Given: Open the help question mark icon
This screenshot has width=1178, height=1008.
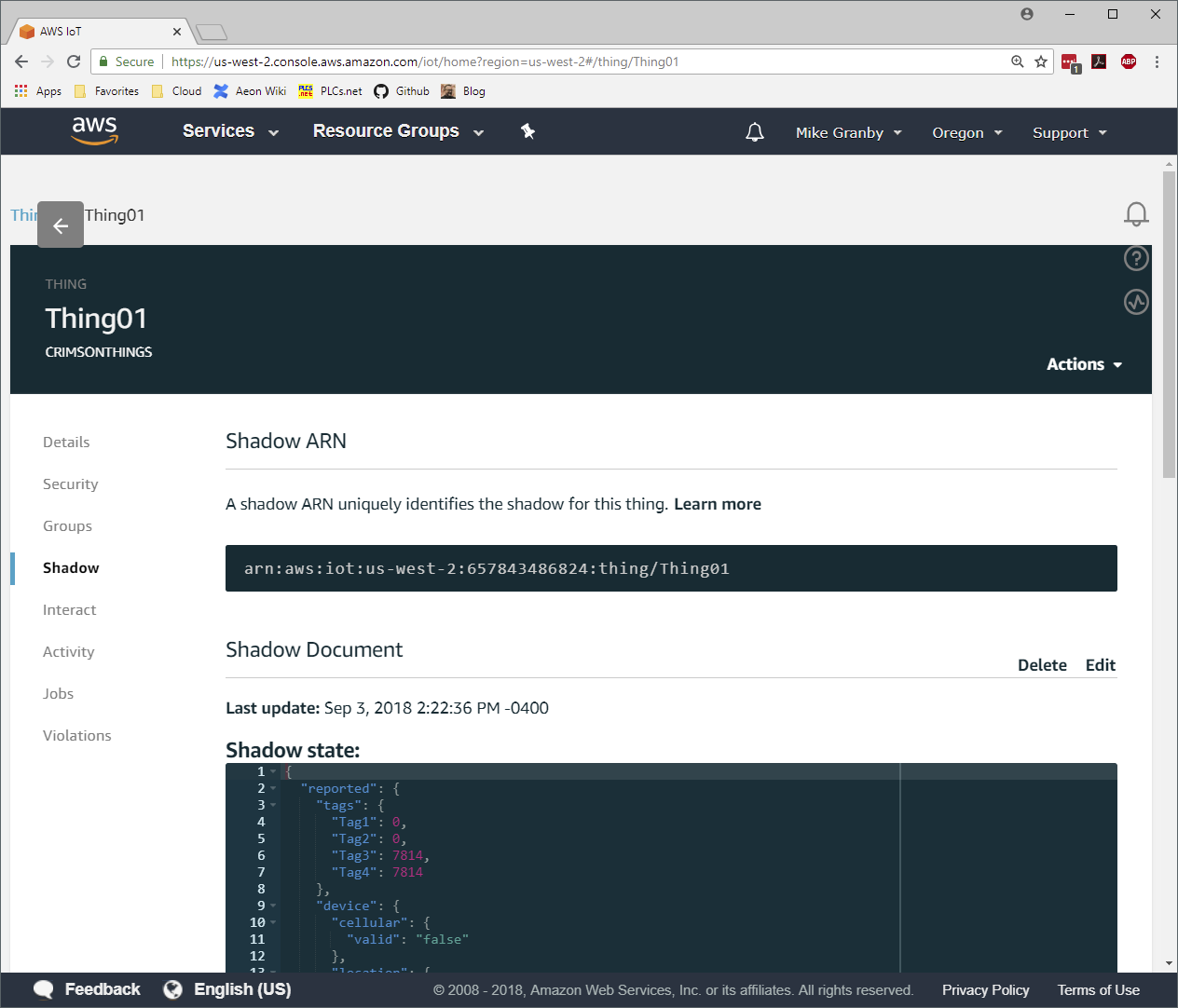Looking at the screenshot, I should [1136, 258].
